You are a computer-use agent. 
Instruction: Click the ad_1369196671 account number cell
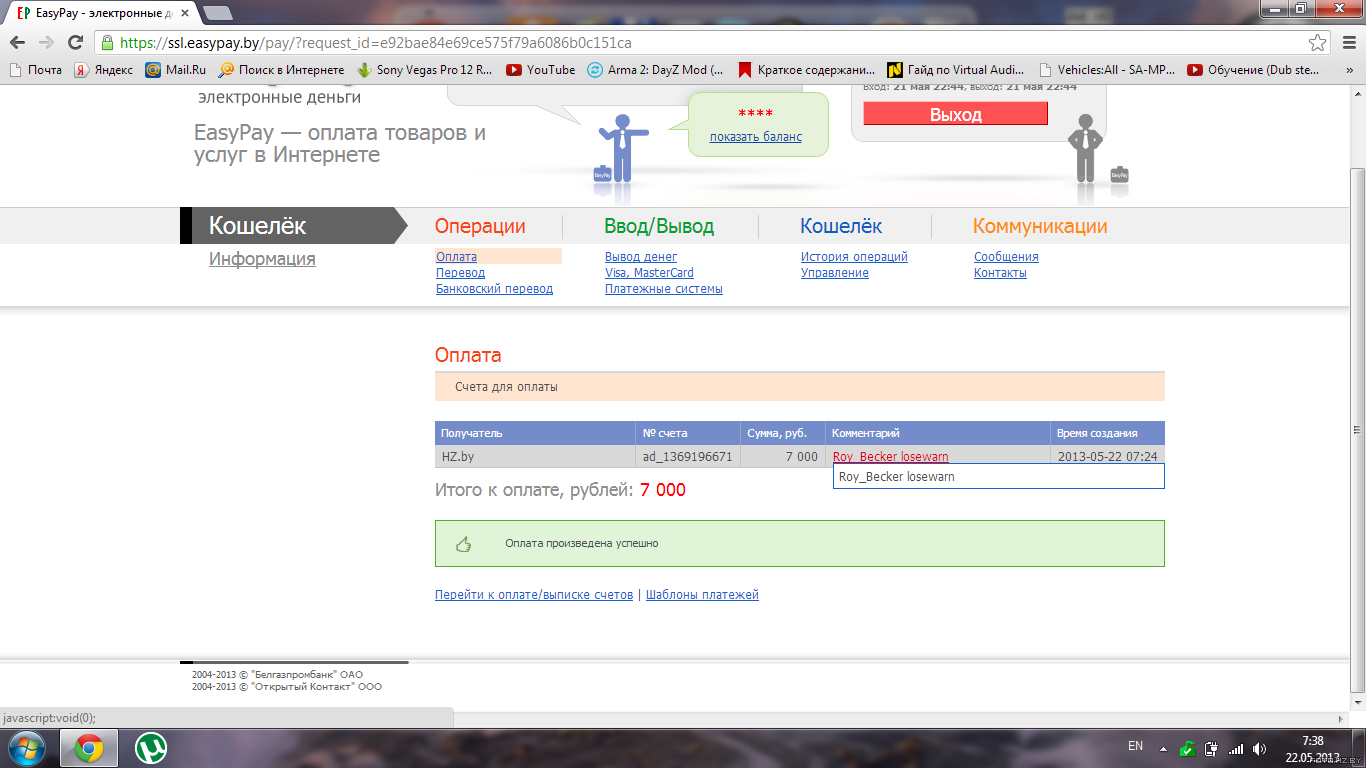pos(688,457)
